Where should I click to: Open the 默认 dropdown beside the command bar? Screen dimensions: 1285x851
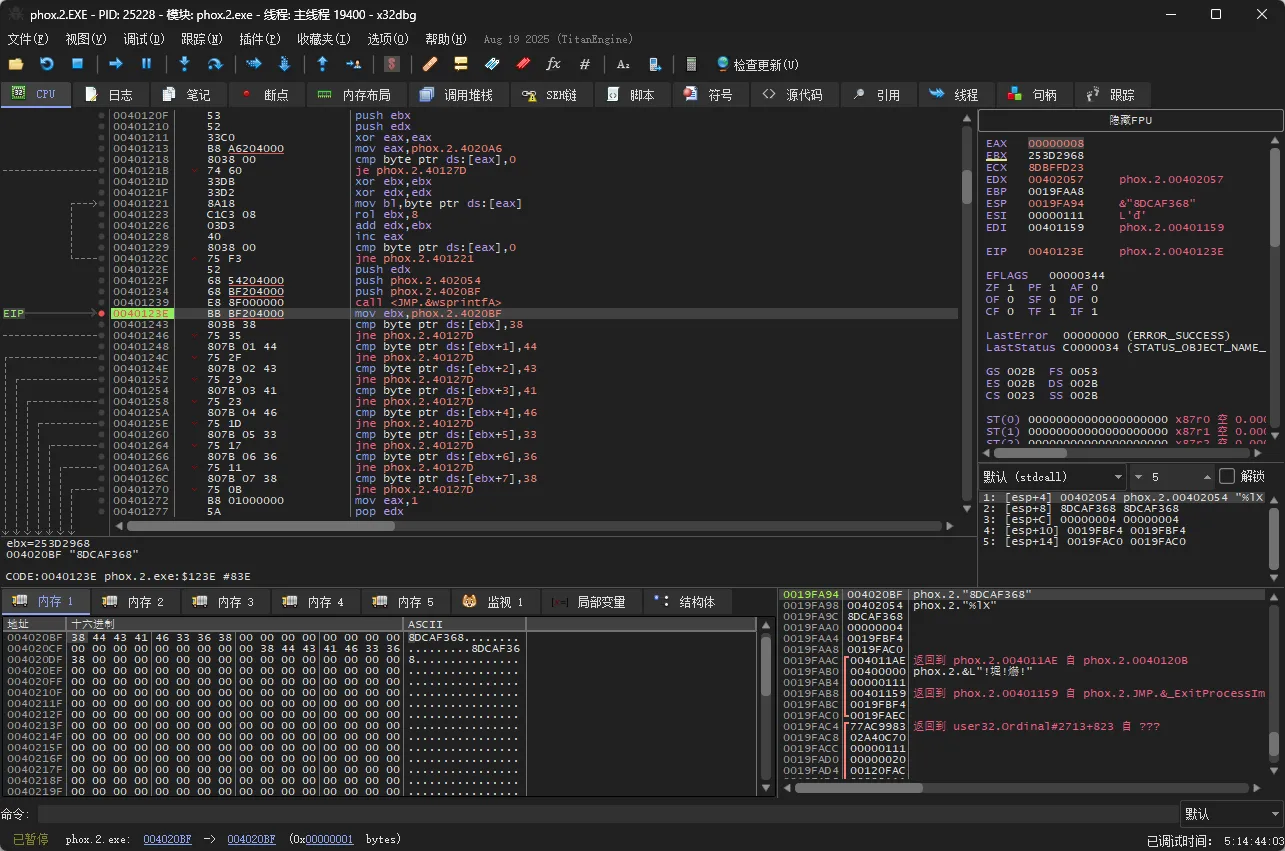(x=1230, y=814)
